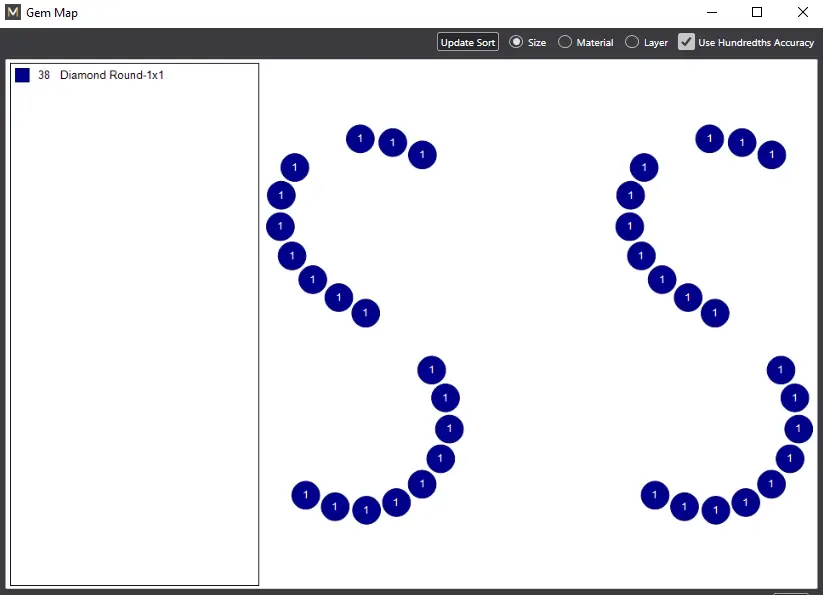The height and width of the screenshot is (595, 823).
Task: Click the top-right end gem of right S
Action: tap(771, 155)
